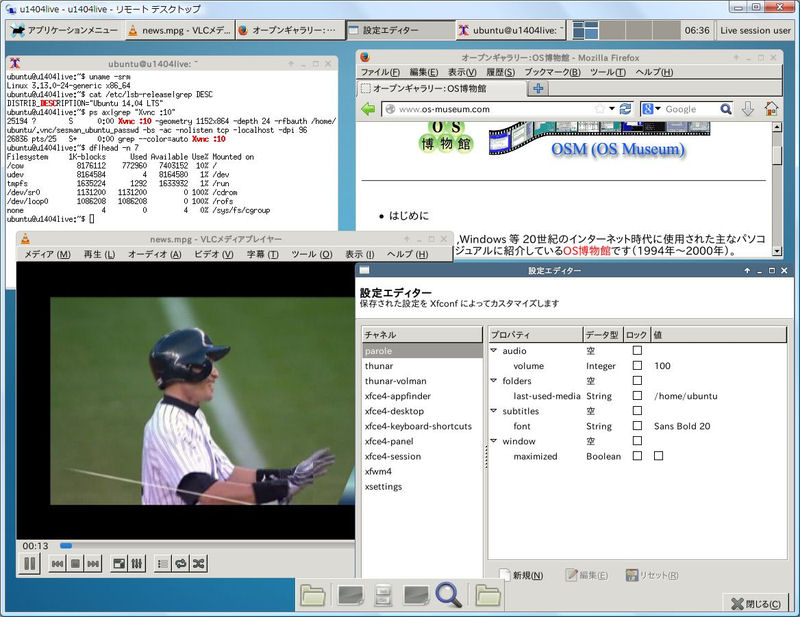The image size is (800, 617).
Task: Open Firefox Tools menu
Action: pos(608,72)
